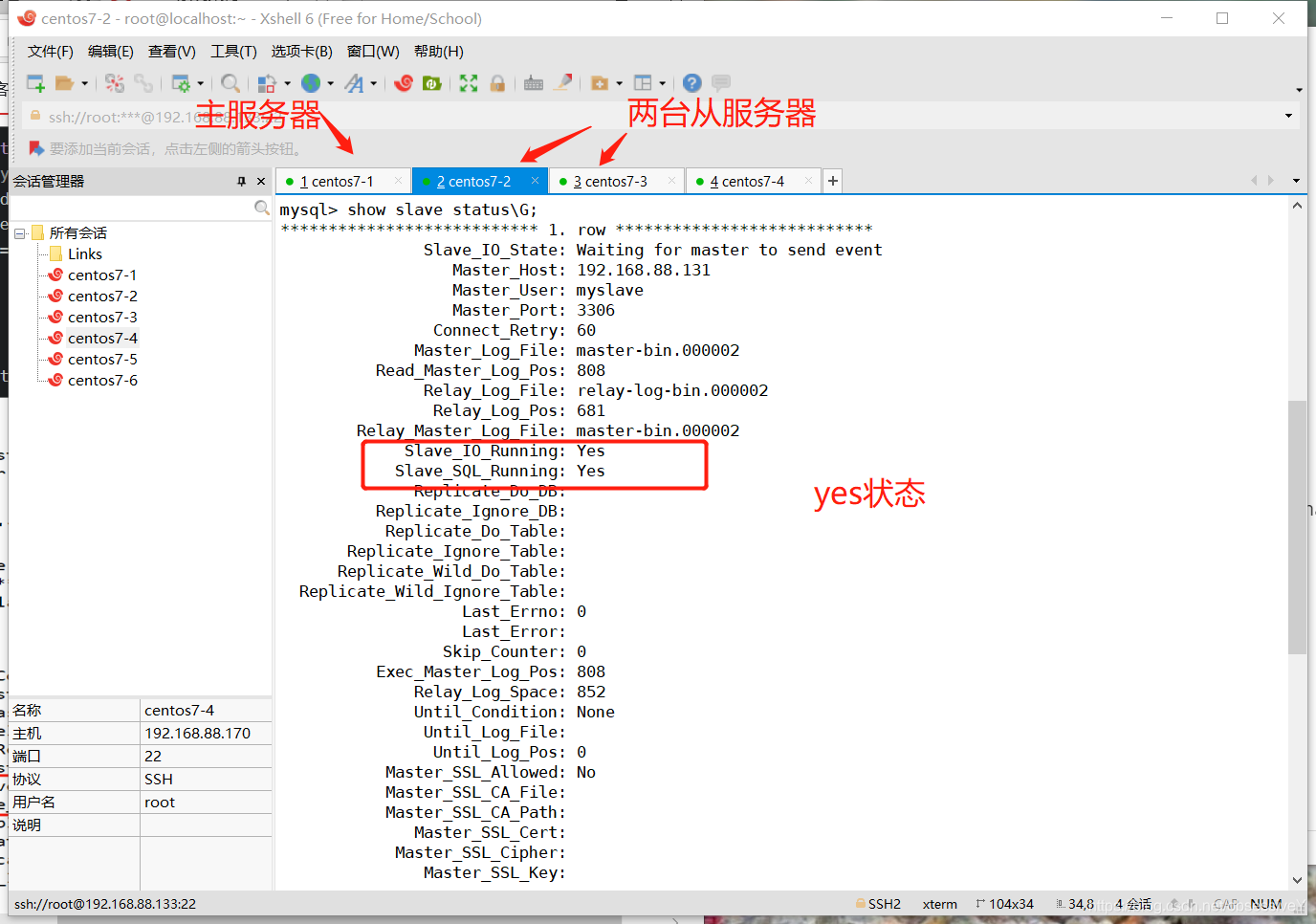Click the layout arrangement icon
This screenshot has height=924, width=1316.
pyautogui.click(x=643, y=83)
